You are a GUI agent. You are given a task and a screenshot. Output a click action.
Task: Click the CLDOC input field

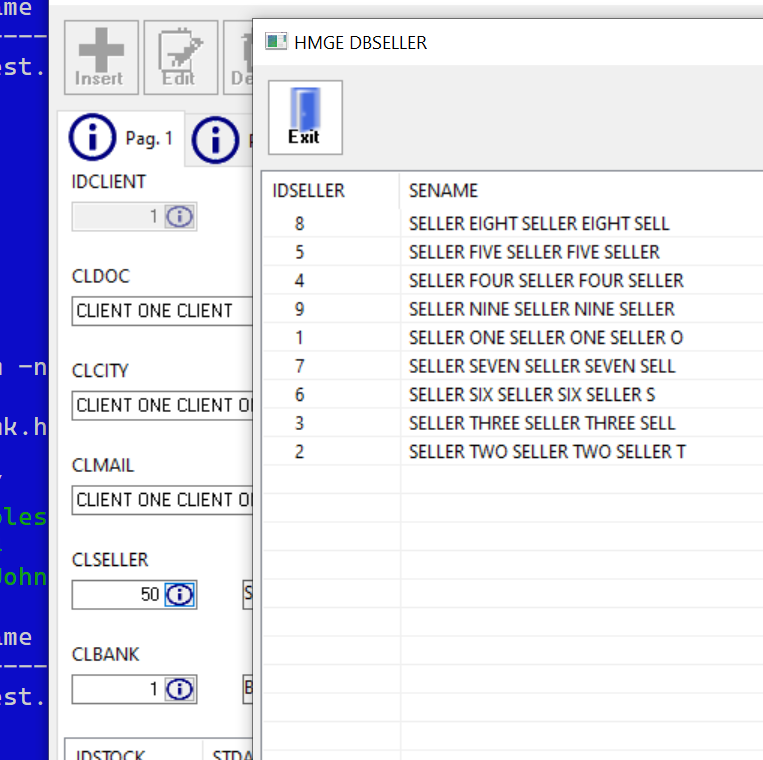pos(162,311)
